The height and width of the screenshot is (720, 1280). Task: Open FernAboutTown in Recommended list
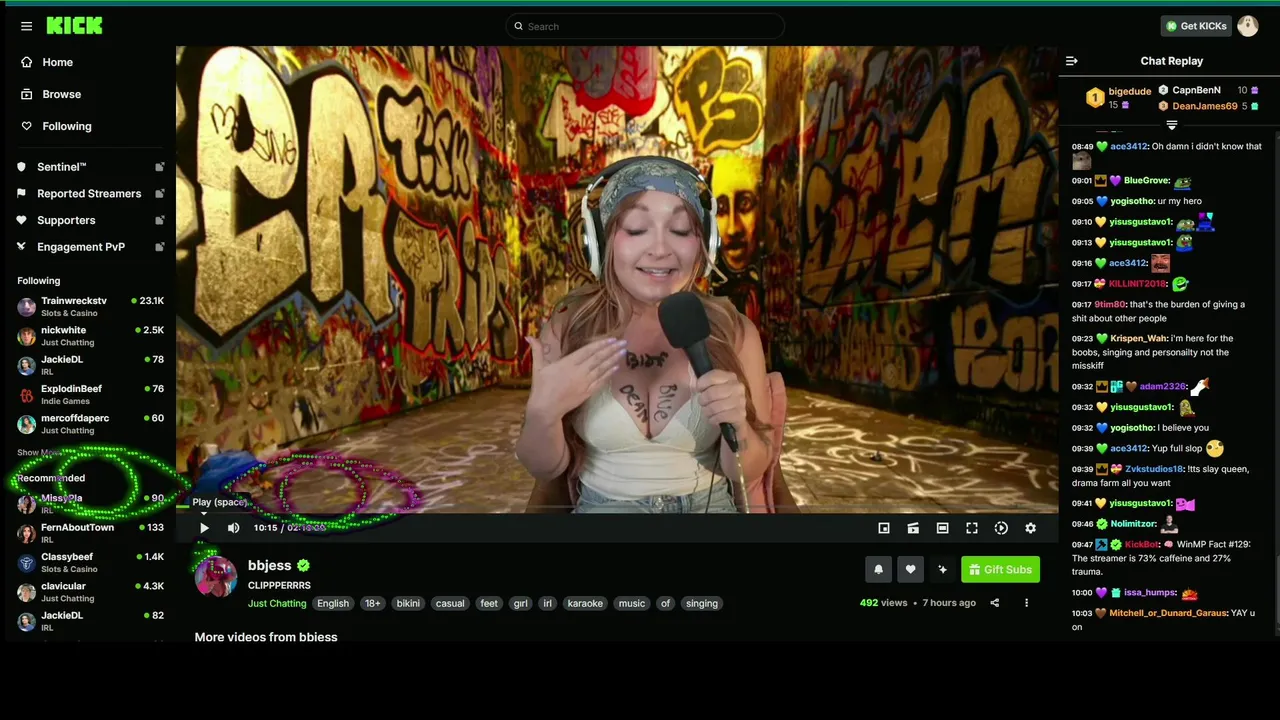[90, 533]
